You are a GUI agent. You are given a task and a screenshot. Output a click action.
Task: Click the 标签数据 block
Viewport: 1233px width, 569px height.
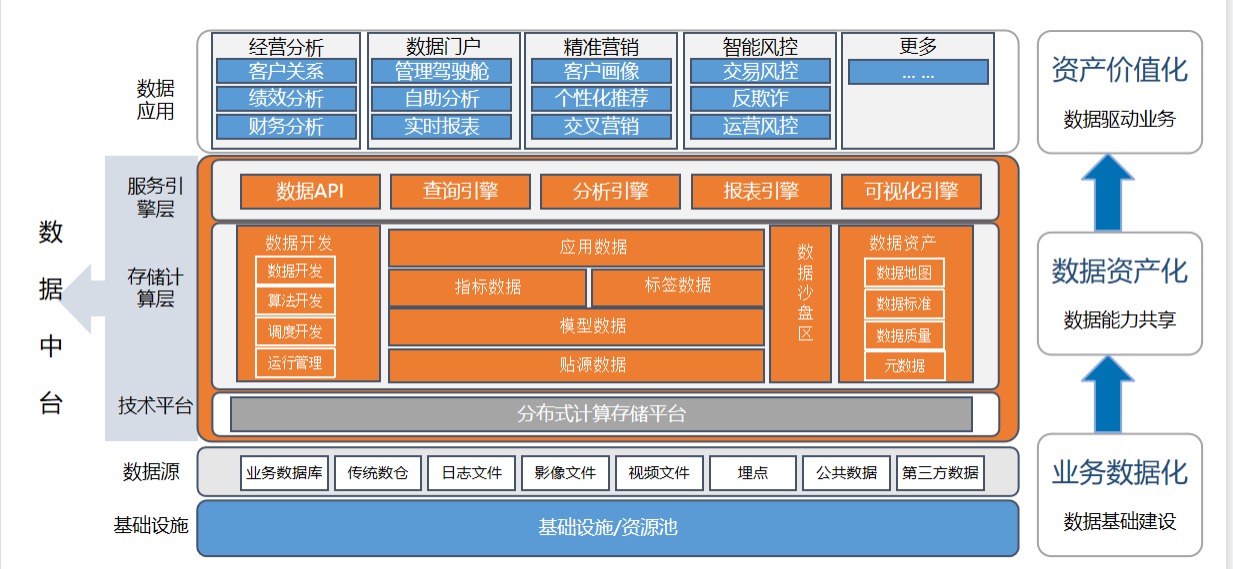point(677,287)
